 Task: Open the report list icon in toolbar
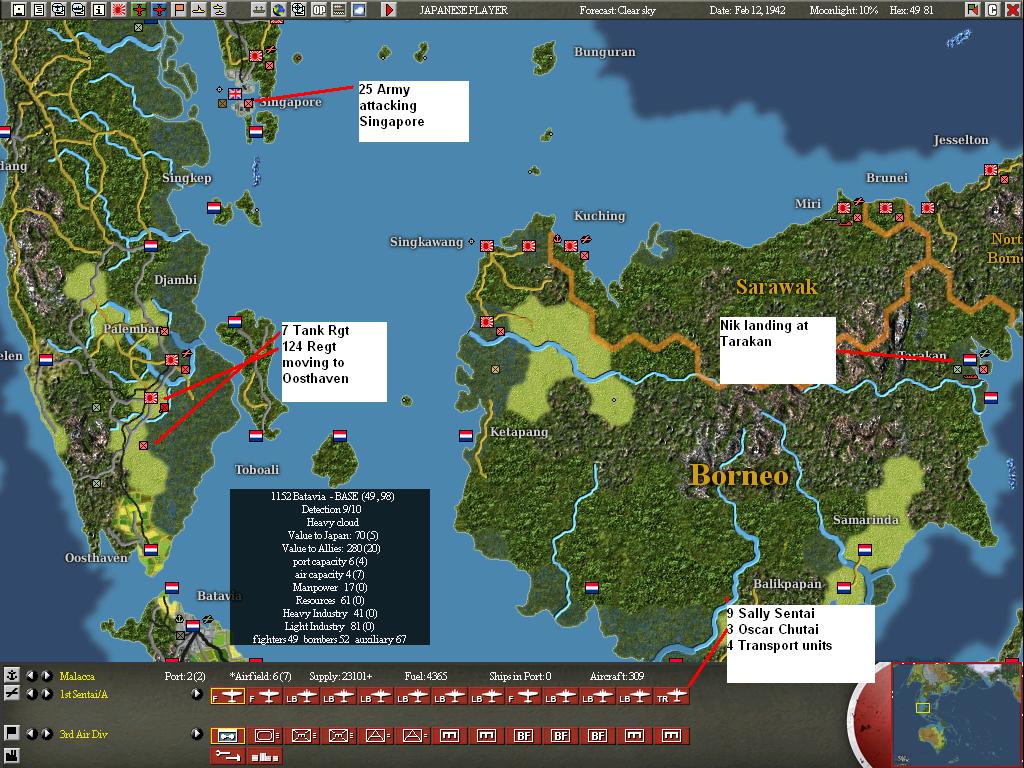click(x=39, y=9)
